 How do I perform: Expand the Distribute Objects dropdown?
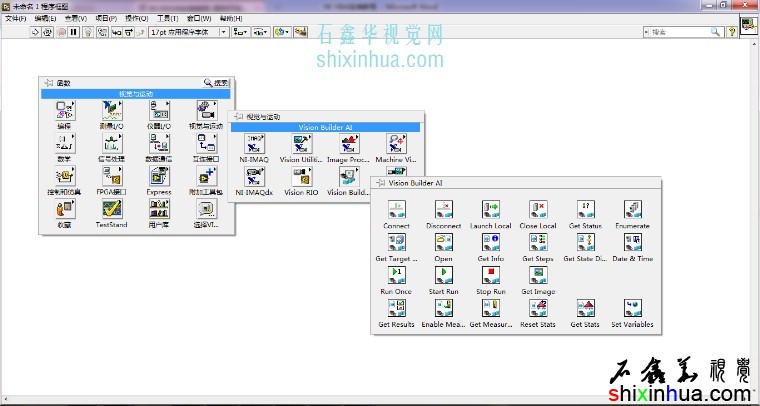pos(263,32)
